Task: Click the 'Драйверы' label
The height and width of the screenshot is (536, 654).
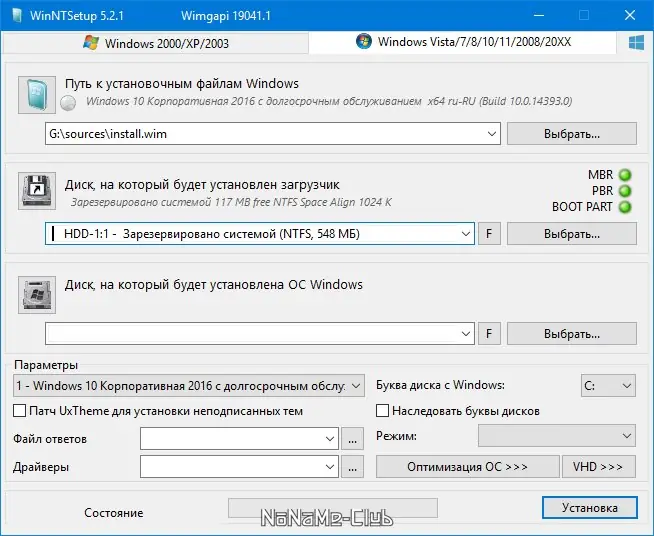Action: coord(41,467)
